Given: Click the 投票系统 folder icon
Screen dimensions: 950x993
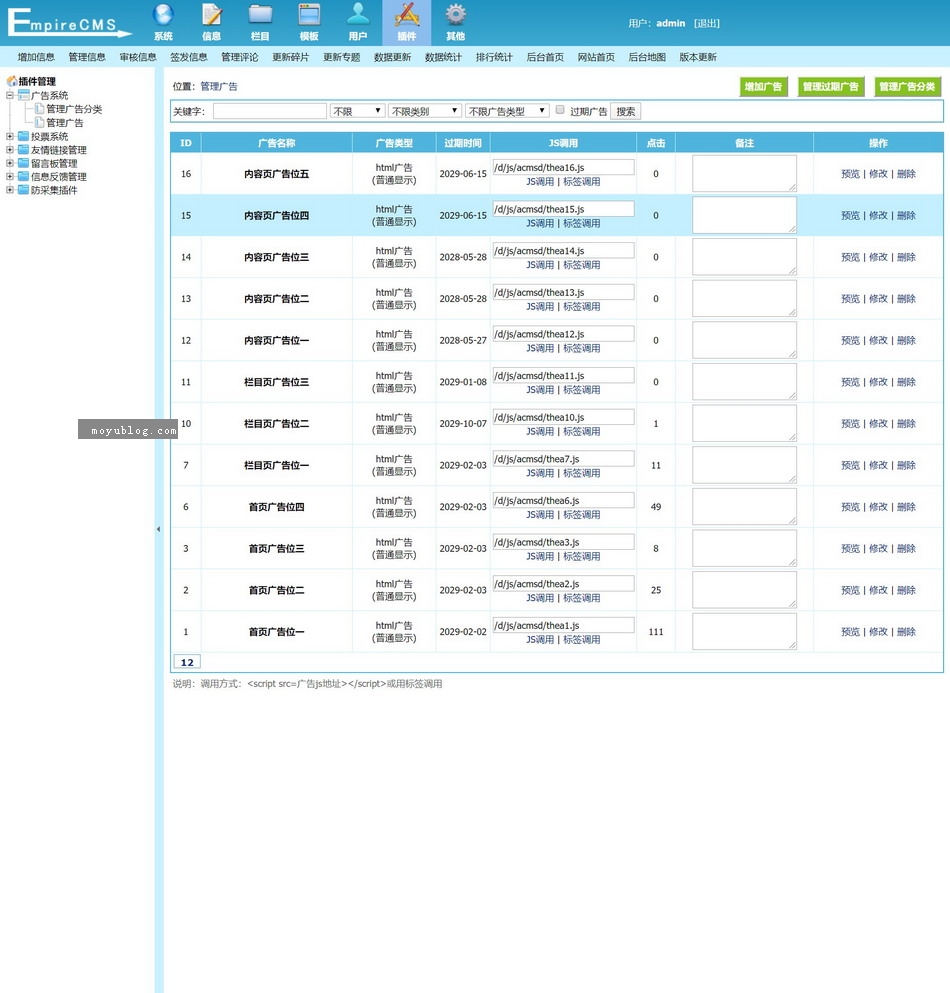Looking at the screenshot, I should point(24,136).
